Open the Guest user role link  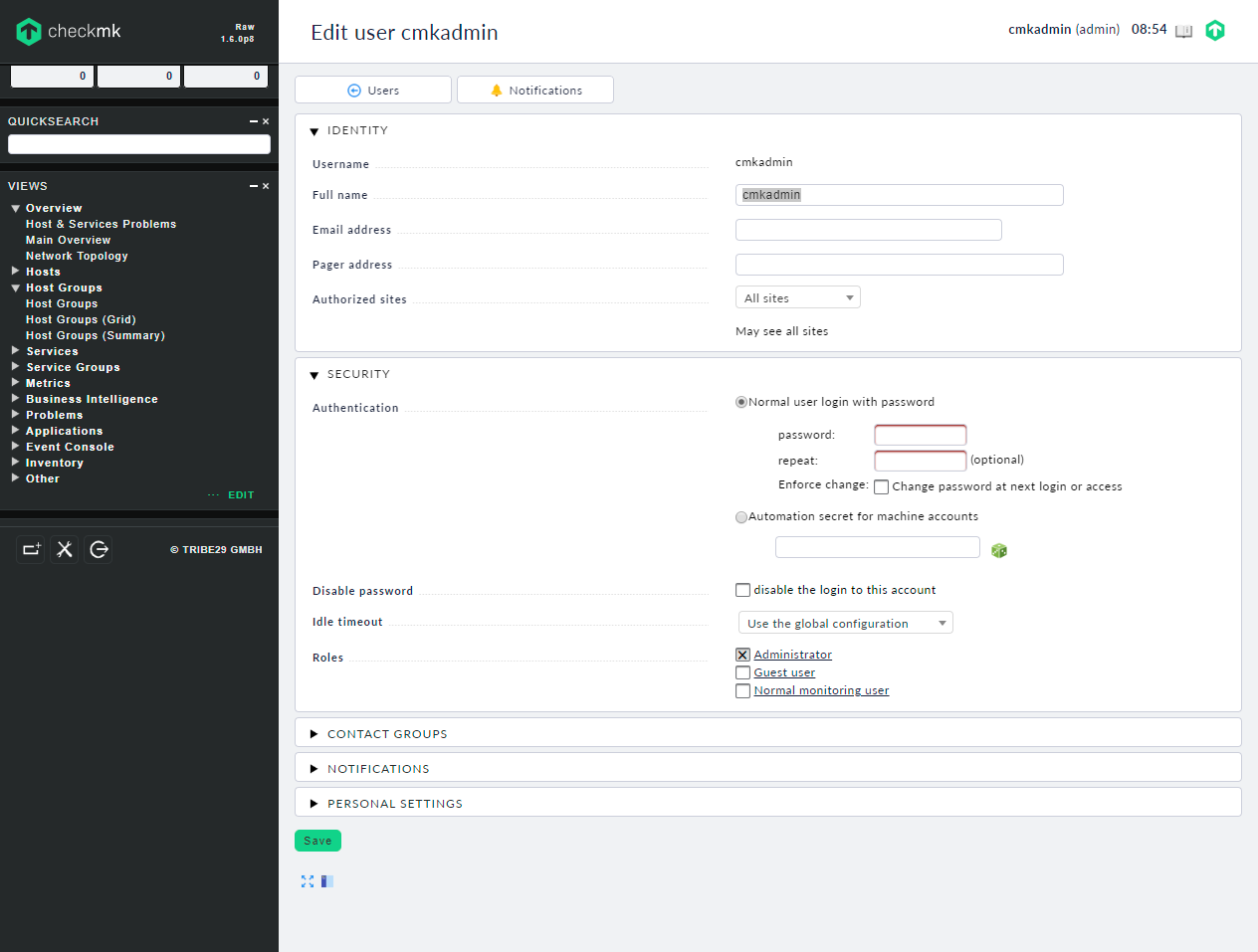[784, 672]
